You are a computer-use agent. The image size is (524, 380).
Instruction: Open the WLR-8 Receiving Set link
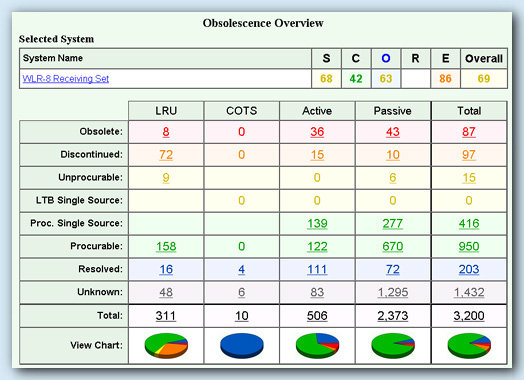[x=66, y=79]
